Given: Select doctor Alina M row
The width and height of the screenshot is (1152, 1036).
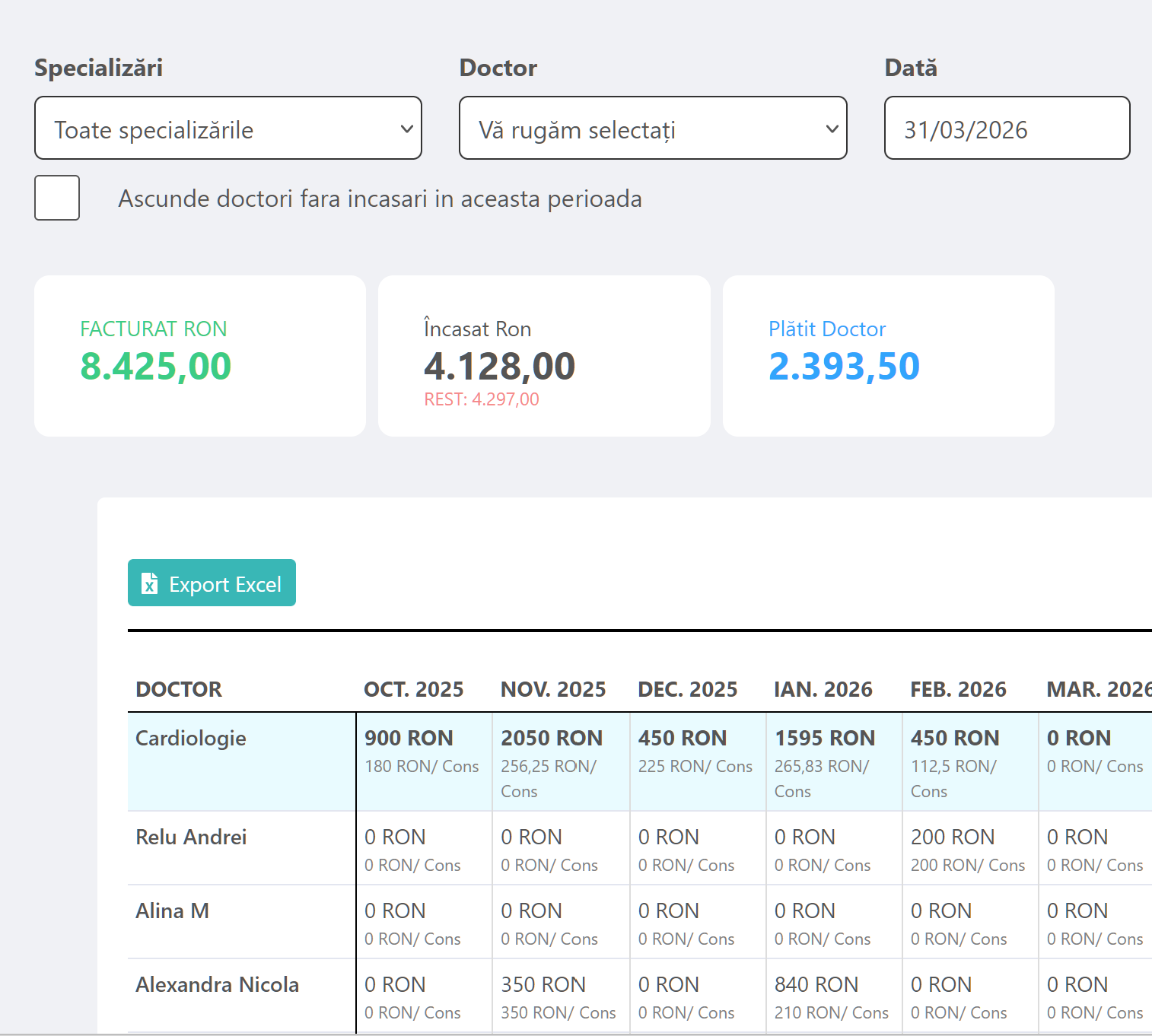Looking at the screenshot, I should [172, 910].
